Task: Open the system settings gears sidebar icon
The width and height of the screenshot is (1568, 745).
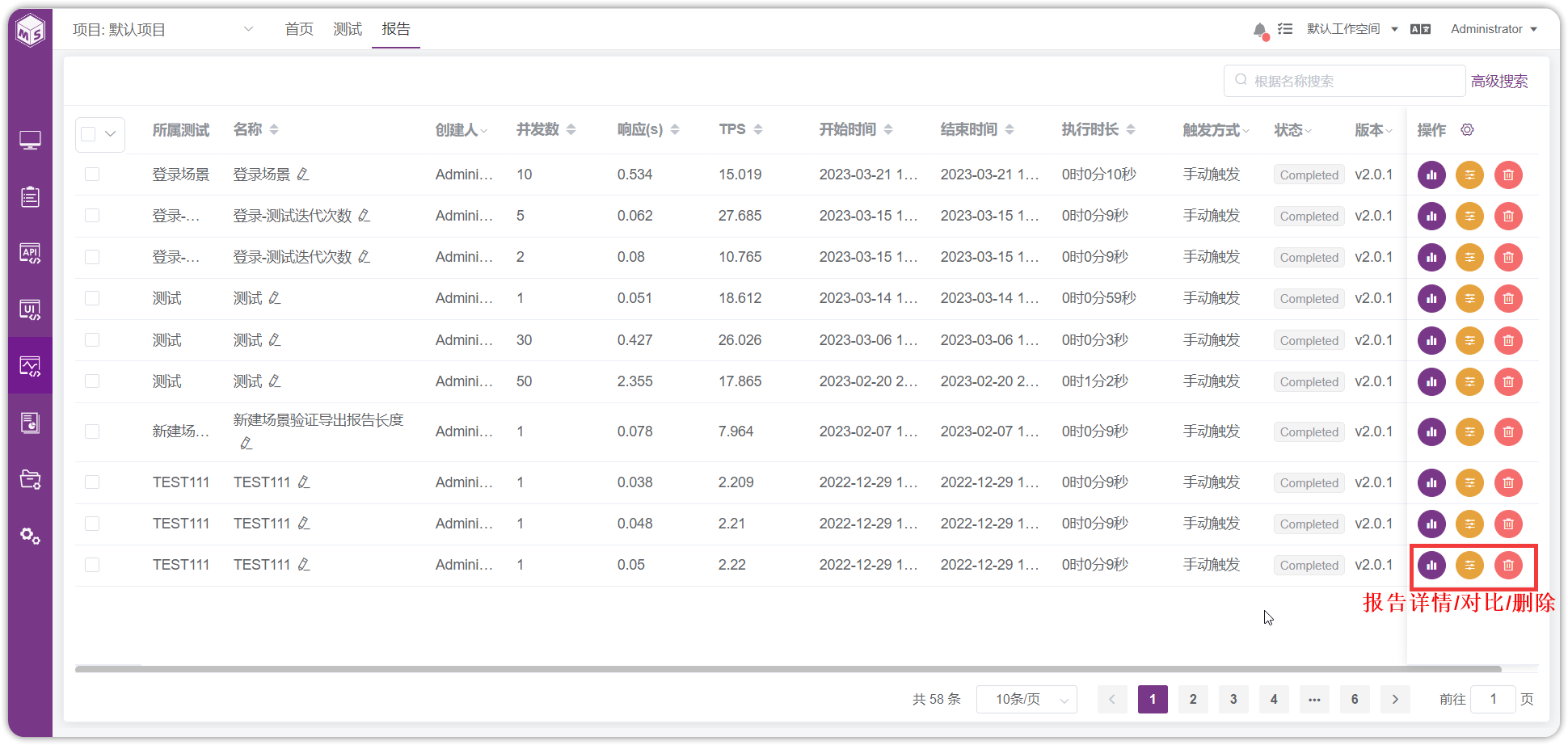Action: pos(30,536)
